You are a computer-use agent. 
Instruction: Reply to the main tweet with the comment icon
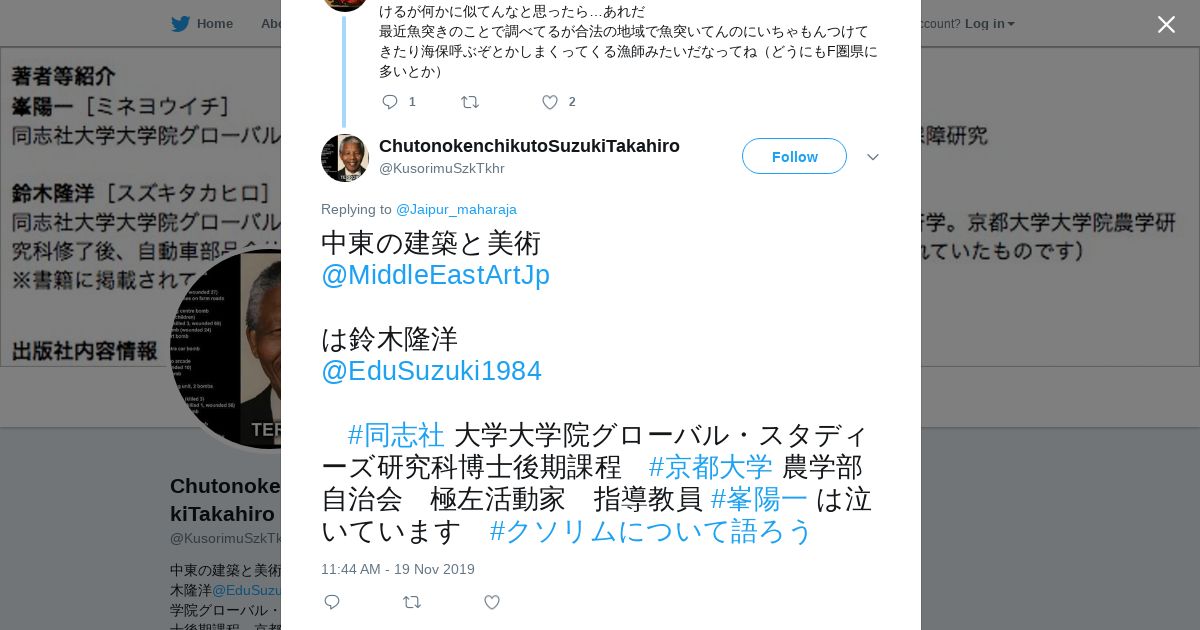[332, 602]
